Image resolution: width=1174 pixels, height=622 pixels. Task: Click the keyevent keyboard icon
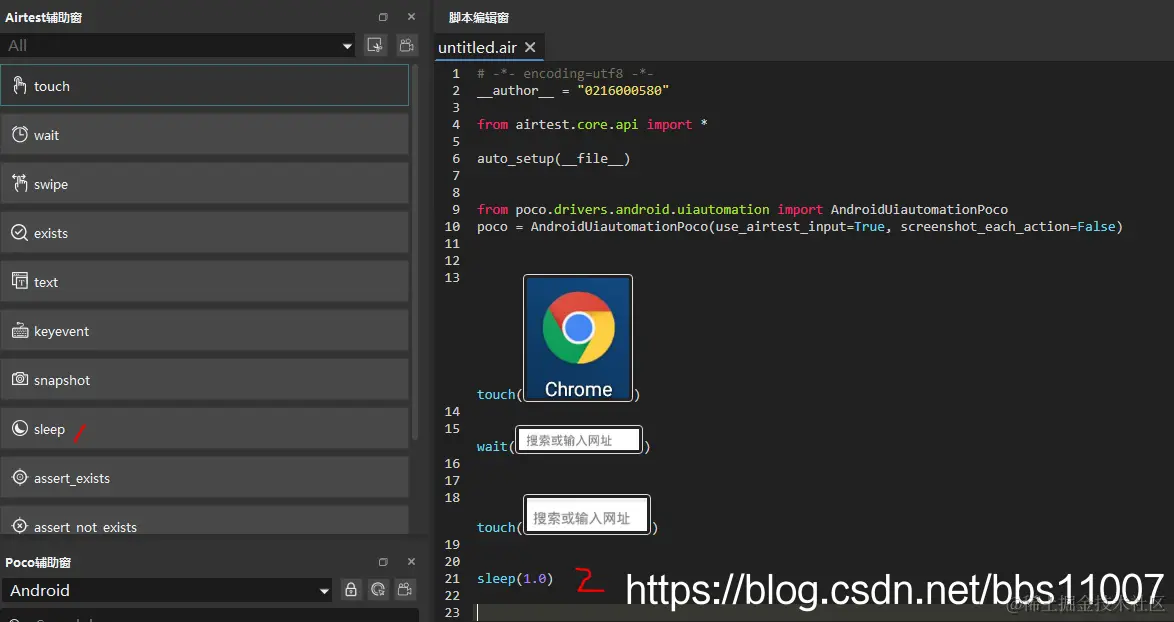coord(19,331)
